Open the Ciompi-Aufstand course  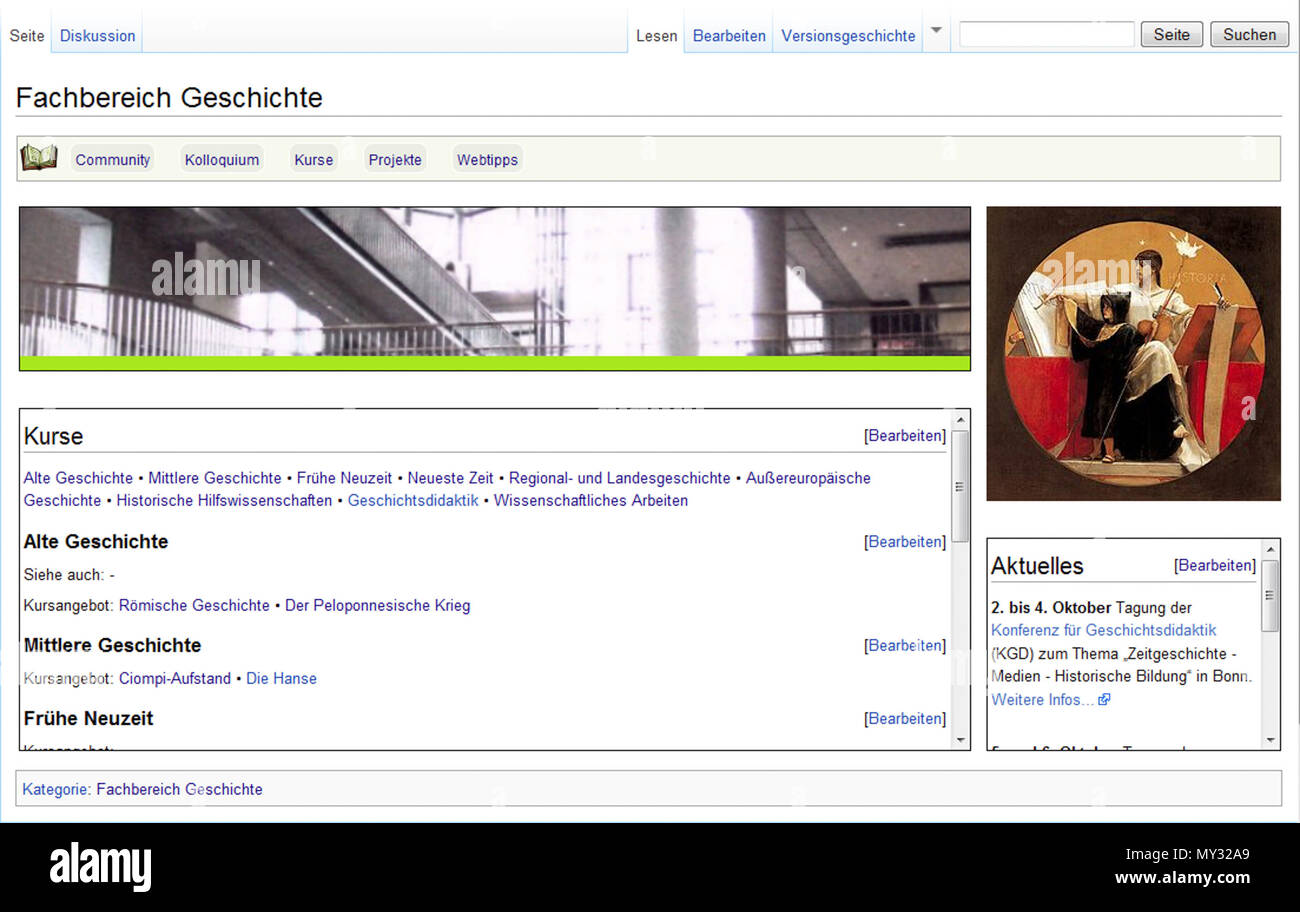pos(175,678)
